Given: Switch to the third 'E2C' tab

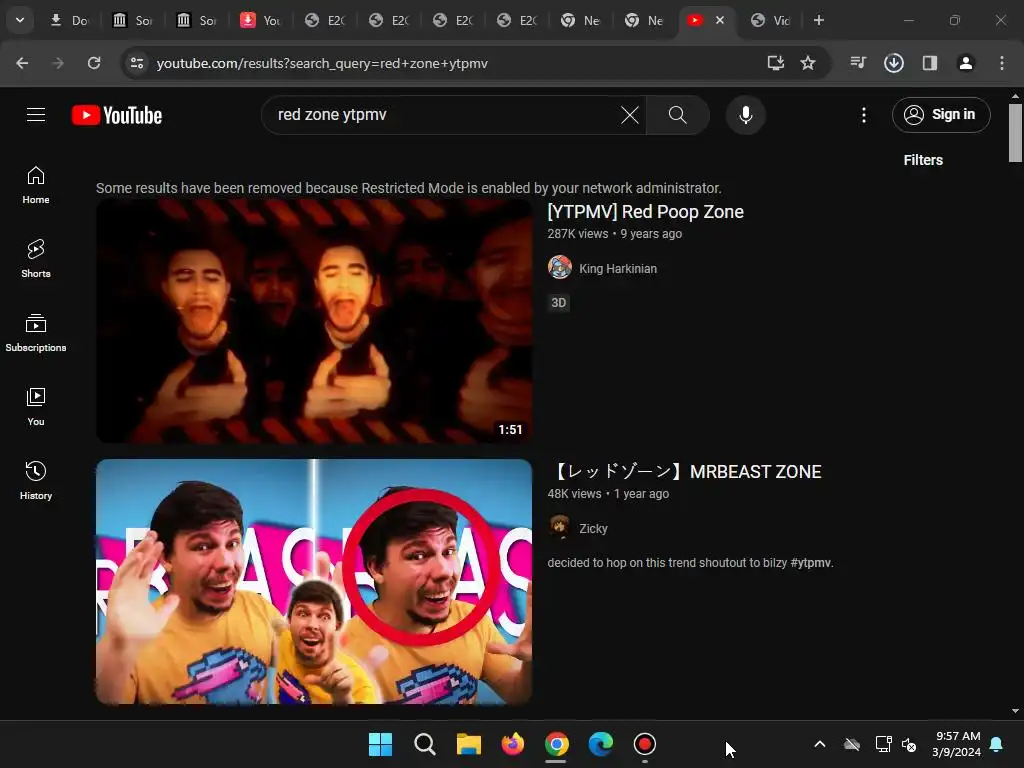Looking at the screenshot, I should (x=453, y=20).
